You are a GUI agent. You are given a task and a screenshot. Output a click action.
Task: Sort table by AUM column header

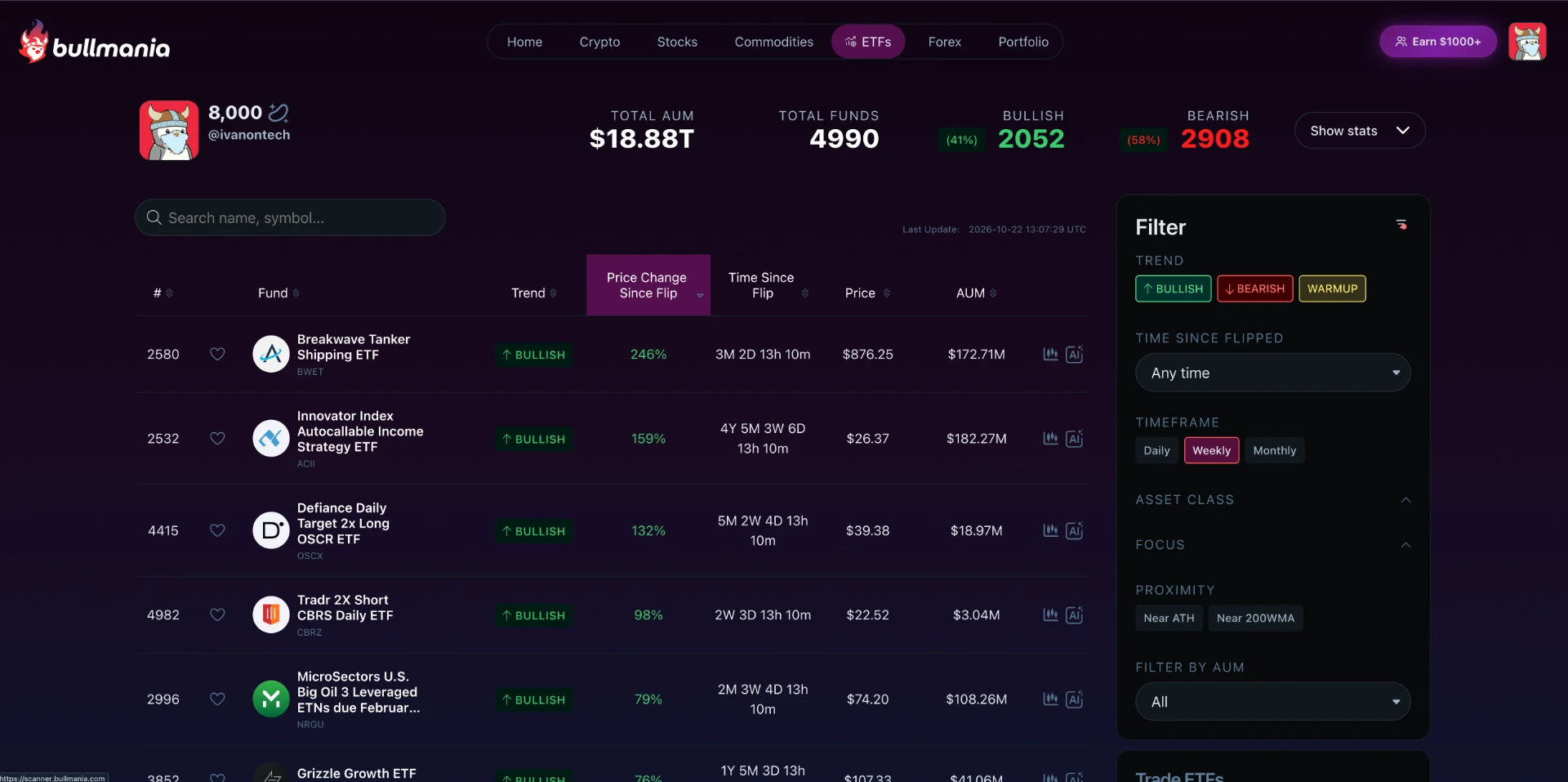pos(976,293)
